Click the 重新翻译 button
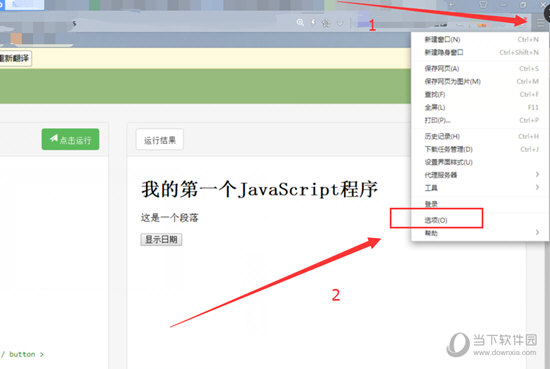Image resolution: width=550 pixels, height=369 pixels. click(x=15, y=58)
